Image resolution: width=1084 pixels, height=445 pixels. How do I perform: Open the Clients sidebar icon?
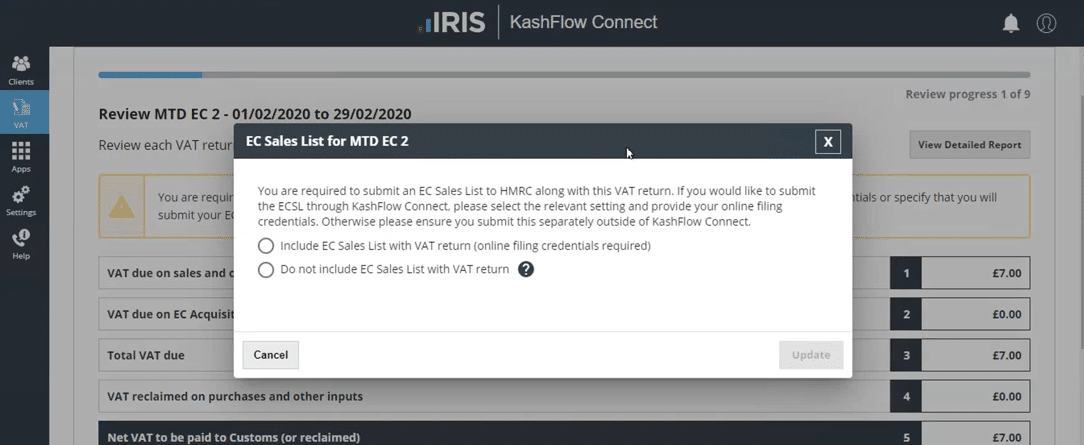coord(20,69)
